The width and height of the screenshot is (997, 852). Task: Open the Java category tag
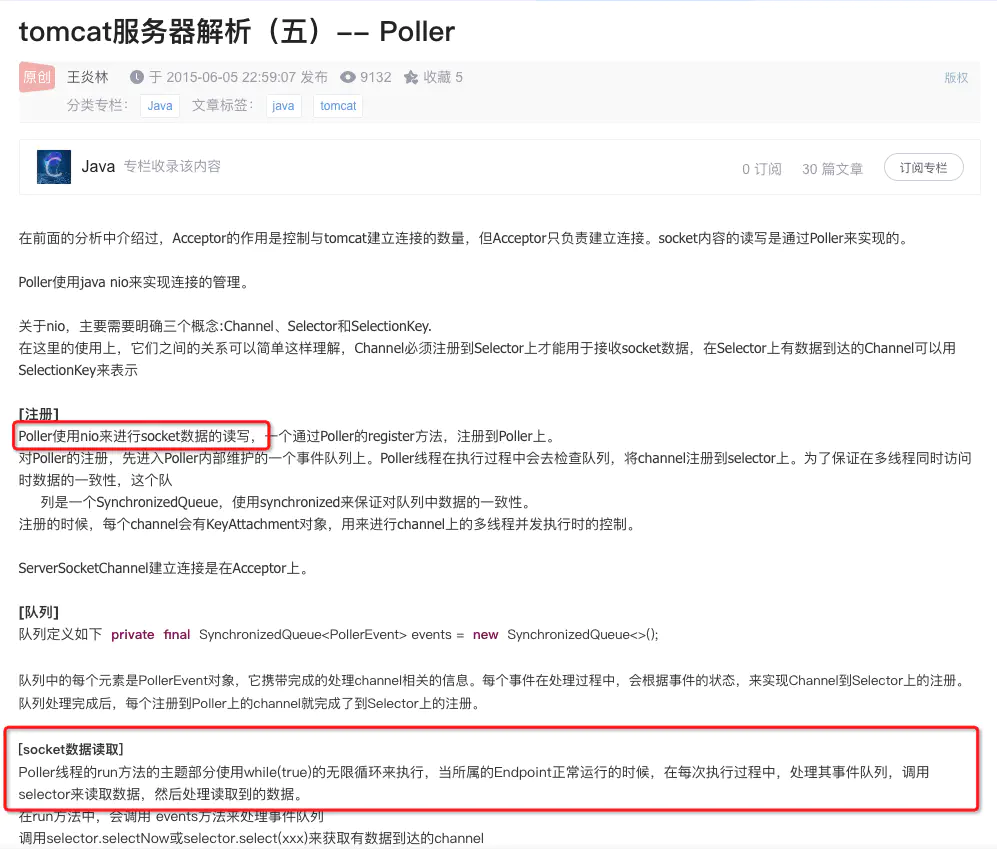pyautogui.click(x=160, y=106)
